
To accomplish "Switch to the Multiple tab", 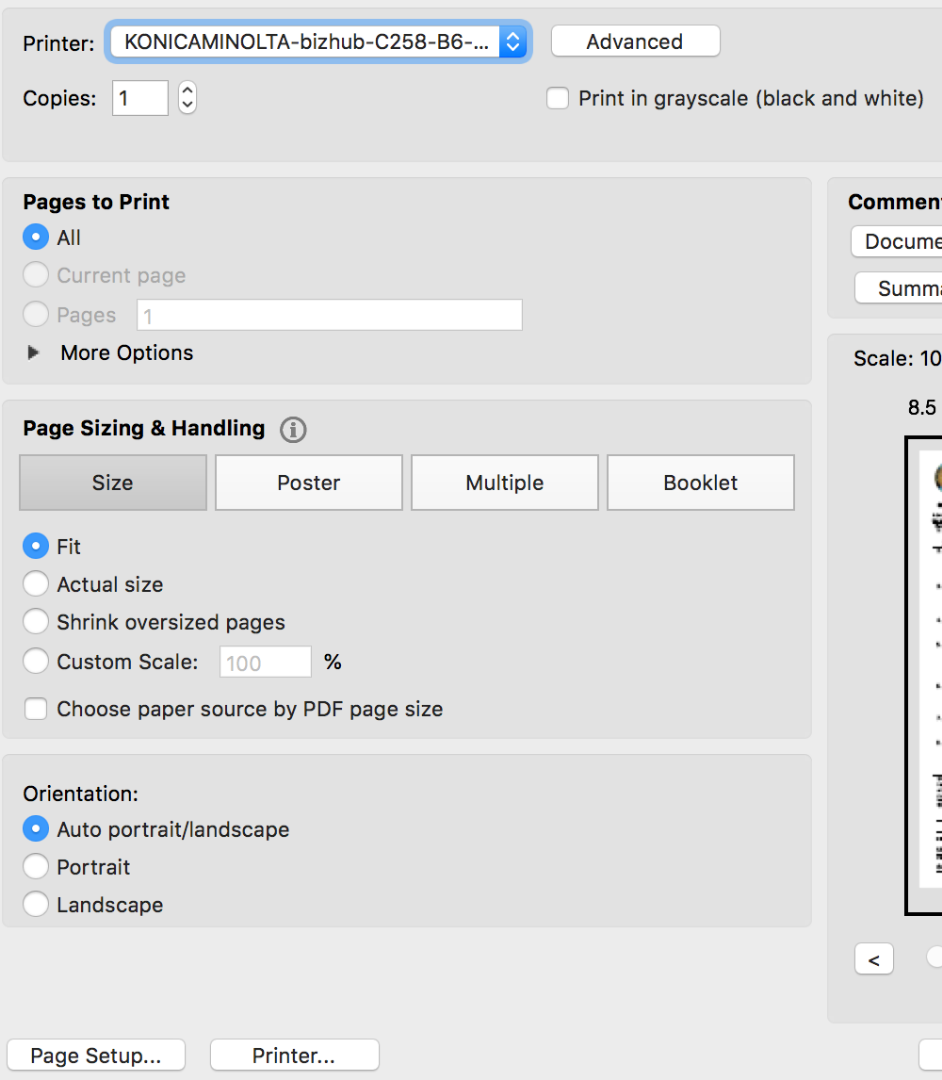I will 504,483.
